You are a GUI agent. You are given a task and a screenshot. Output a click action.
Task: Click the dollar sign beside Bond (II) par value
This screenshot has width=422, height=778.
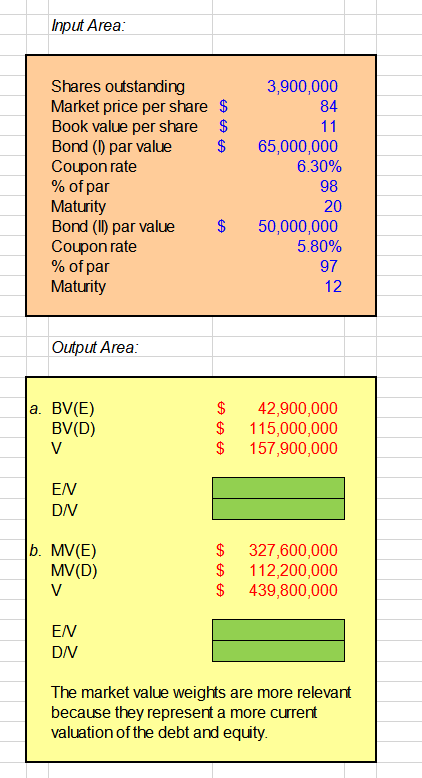pos(221,226)
